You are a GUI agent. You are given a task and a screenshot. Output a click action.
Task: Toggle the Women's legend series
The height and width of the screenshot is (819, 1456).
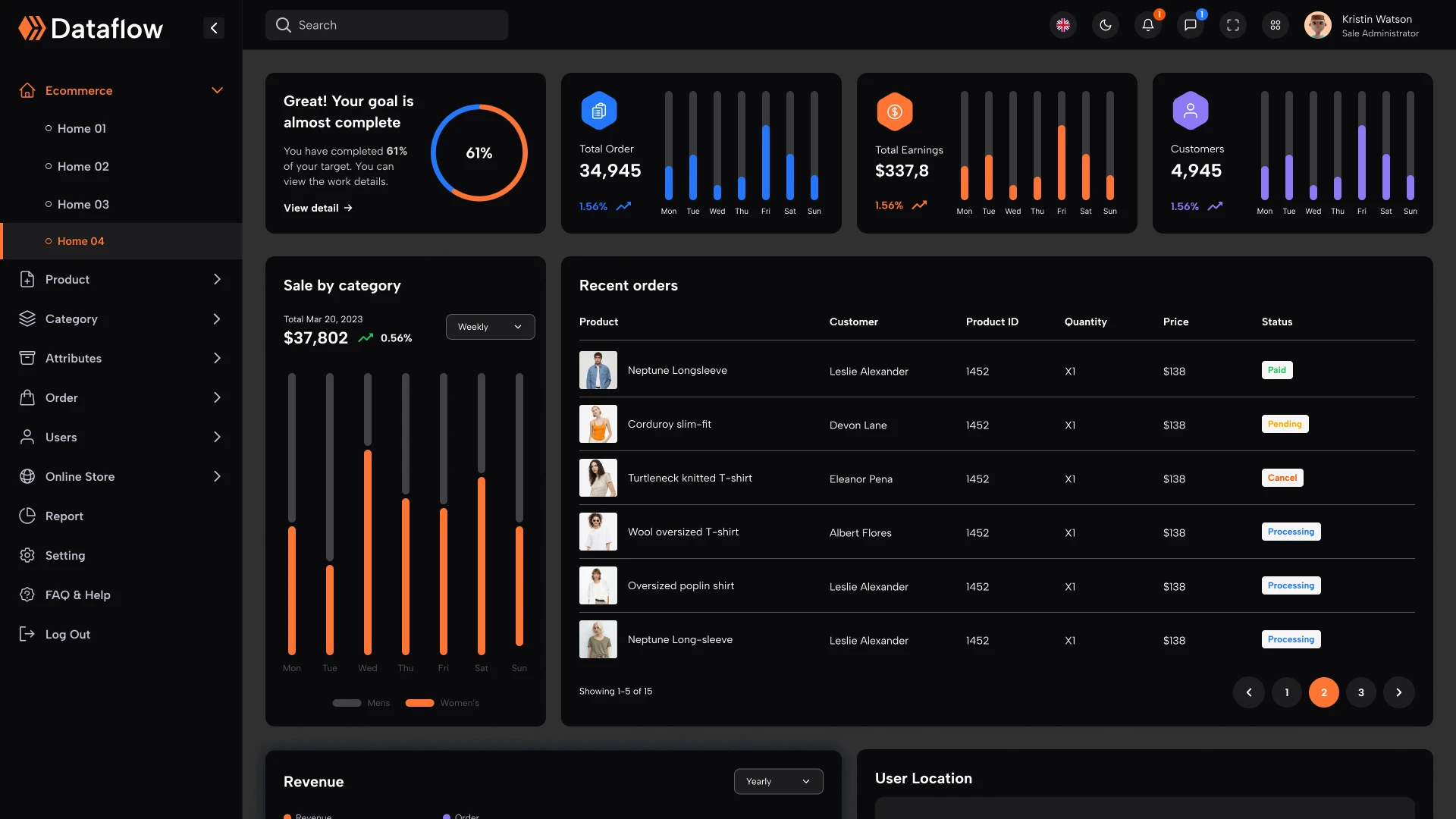tap(442, 703)
